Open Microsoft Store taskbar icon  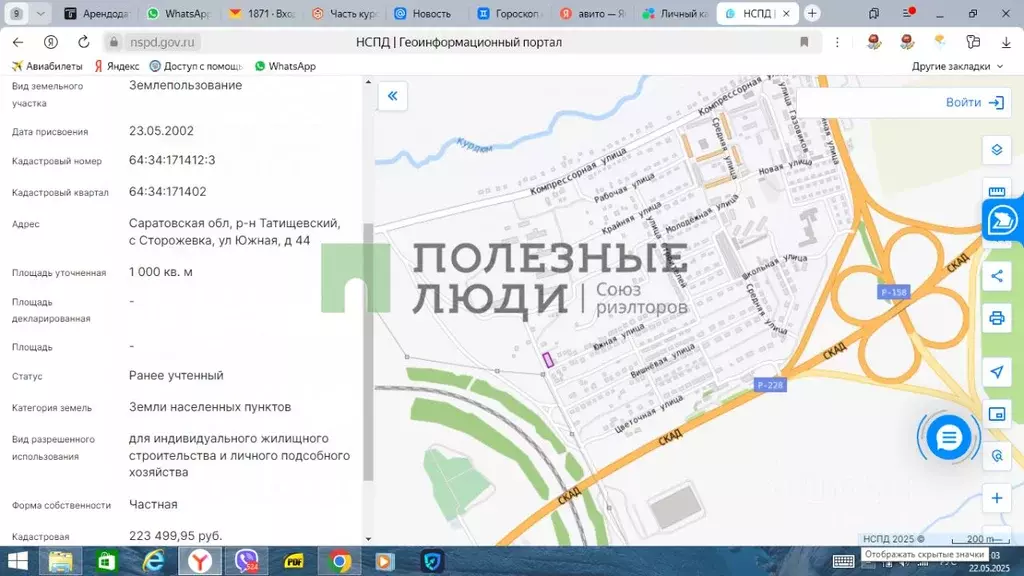tap(106, 561)
